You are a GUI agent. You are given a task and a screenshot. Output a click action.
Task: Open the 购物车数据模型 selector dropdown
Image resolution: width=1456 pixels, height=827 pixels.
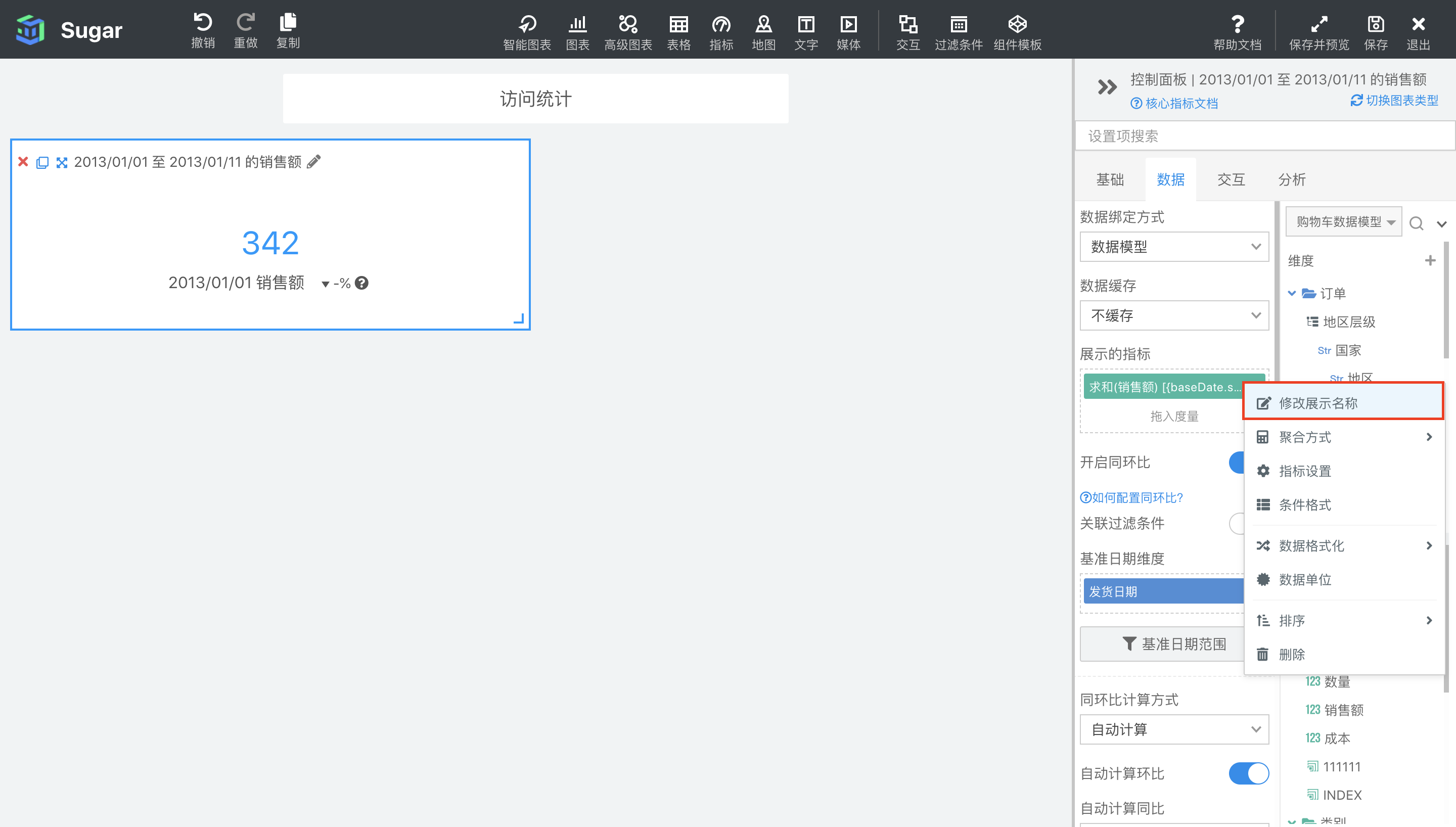point(1344,221)
